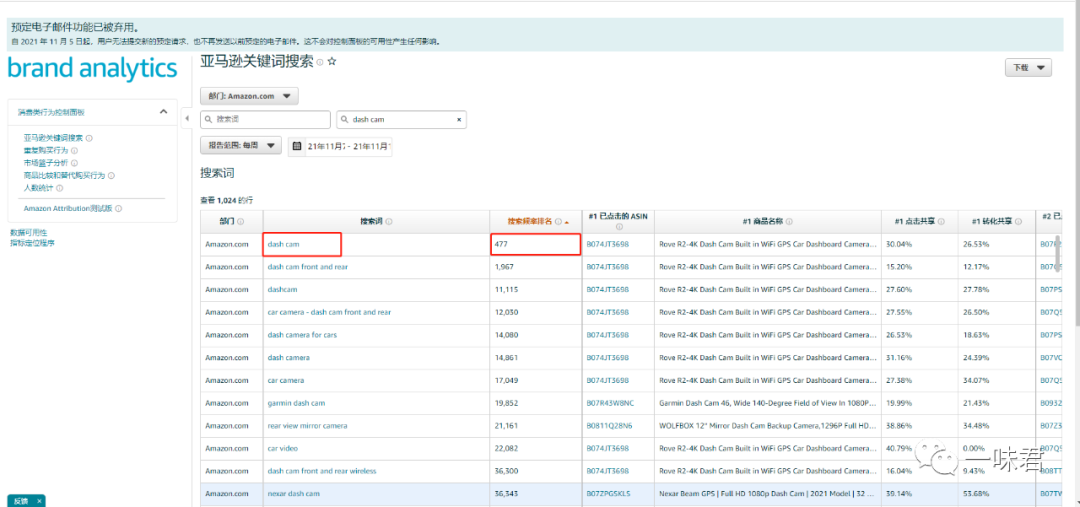Click the search field containing dash cam
Image resolution: width=1080 pixels, height=507 pixels.
tap(401, 119)
